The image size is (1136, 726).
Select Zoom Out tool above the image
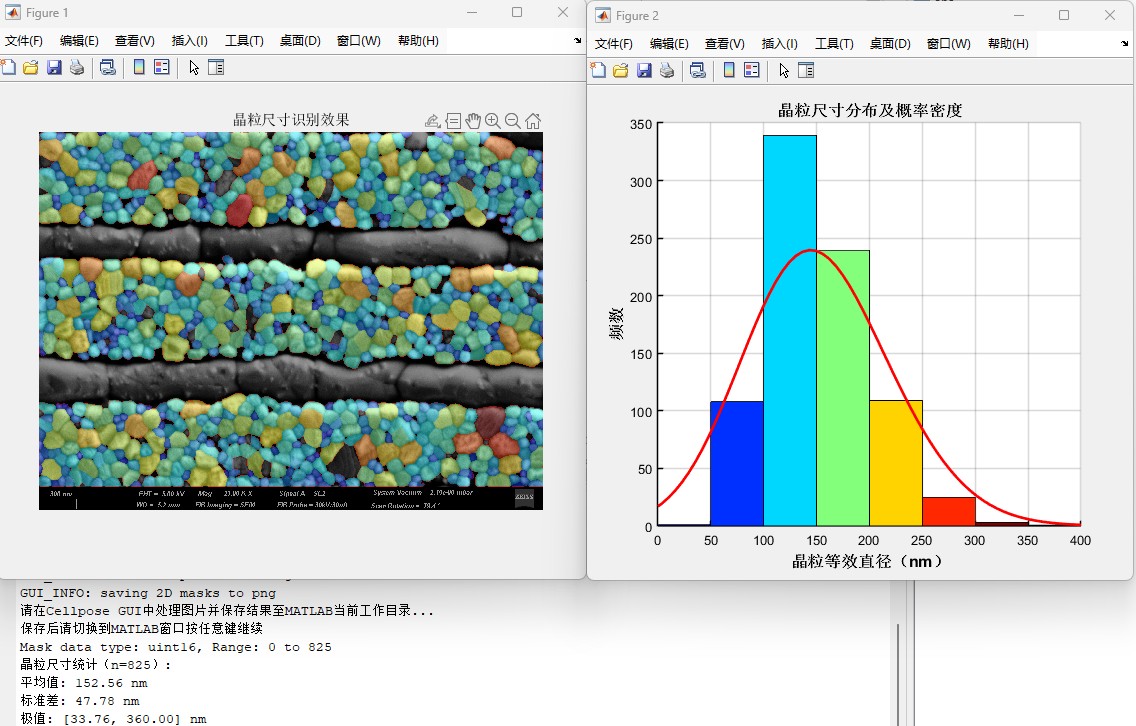coord(513,121)
